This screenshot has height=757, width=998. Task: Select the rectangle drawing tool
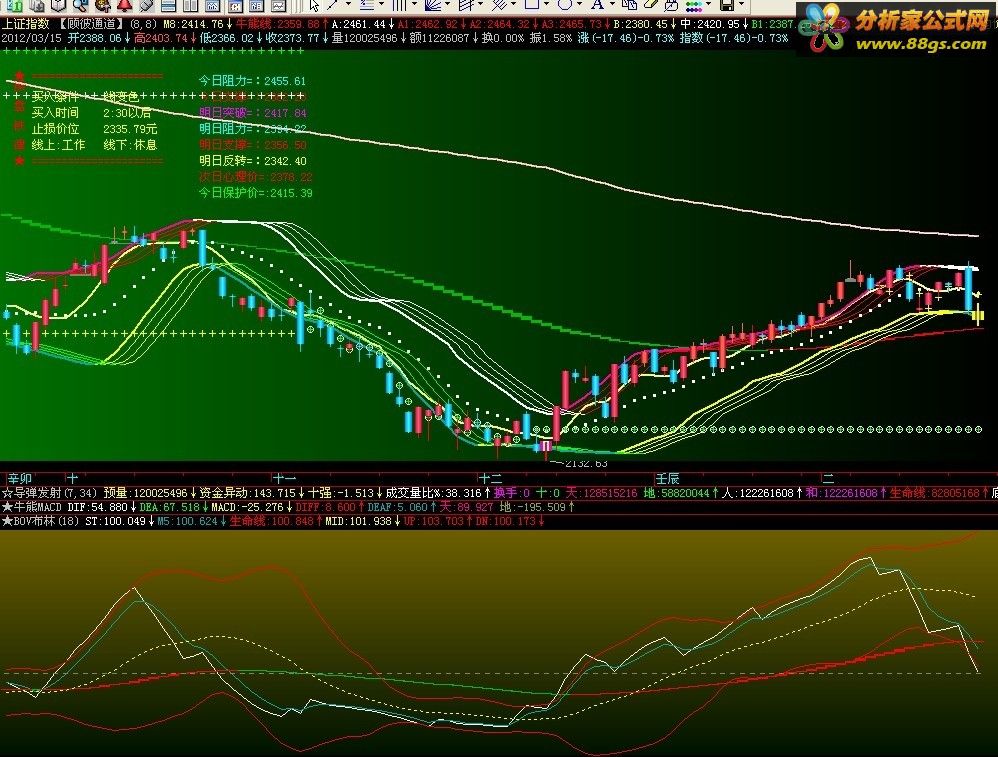tap(532, 5)
